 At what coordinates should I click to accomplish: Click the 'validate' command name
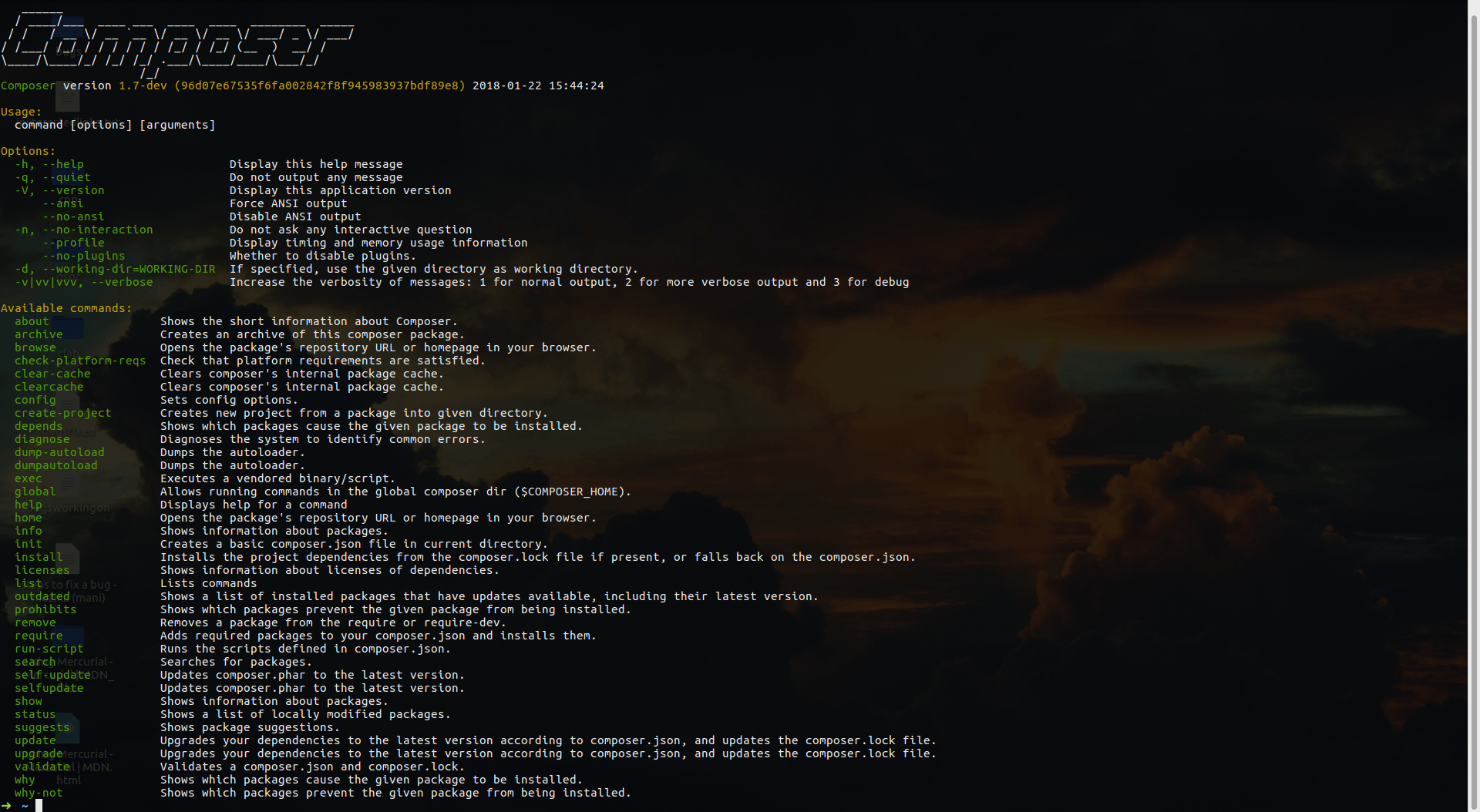[x=42, y=767]
